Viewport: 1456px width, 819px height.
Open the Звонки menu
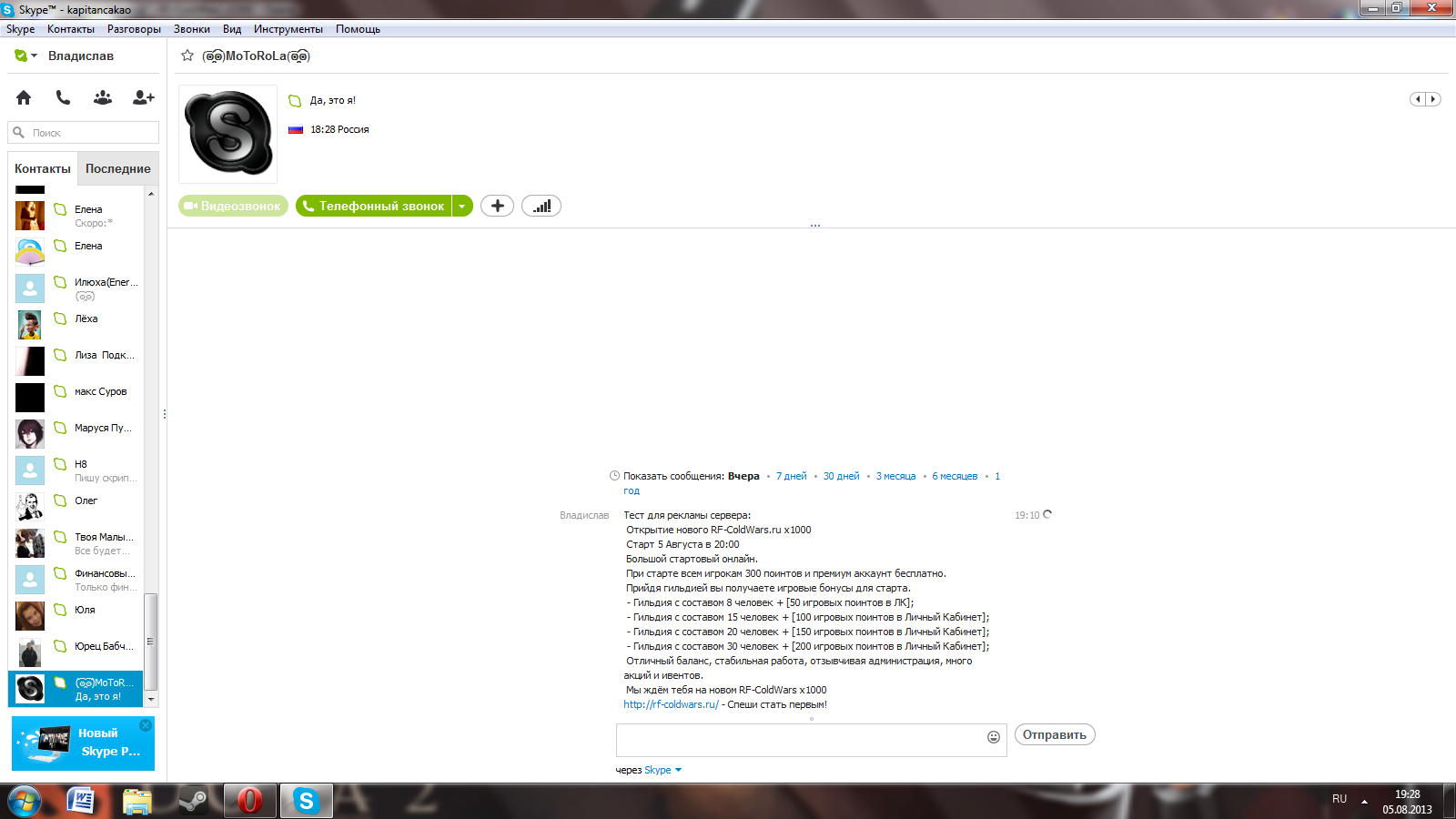click(192, 29)
